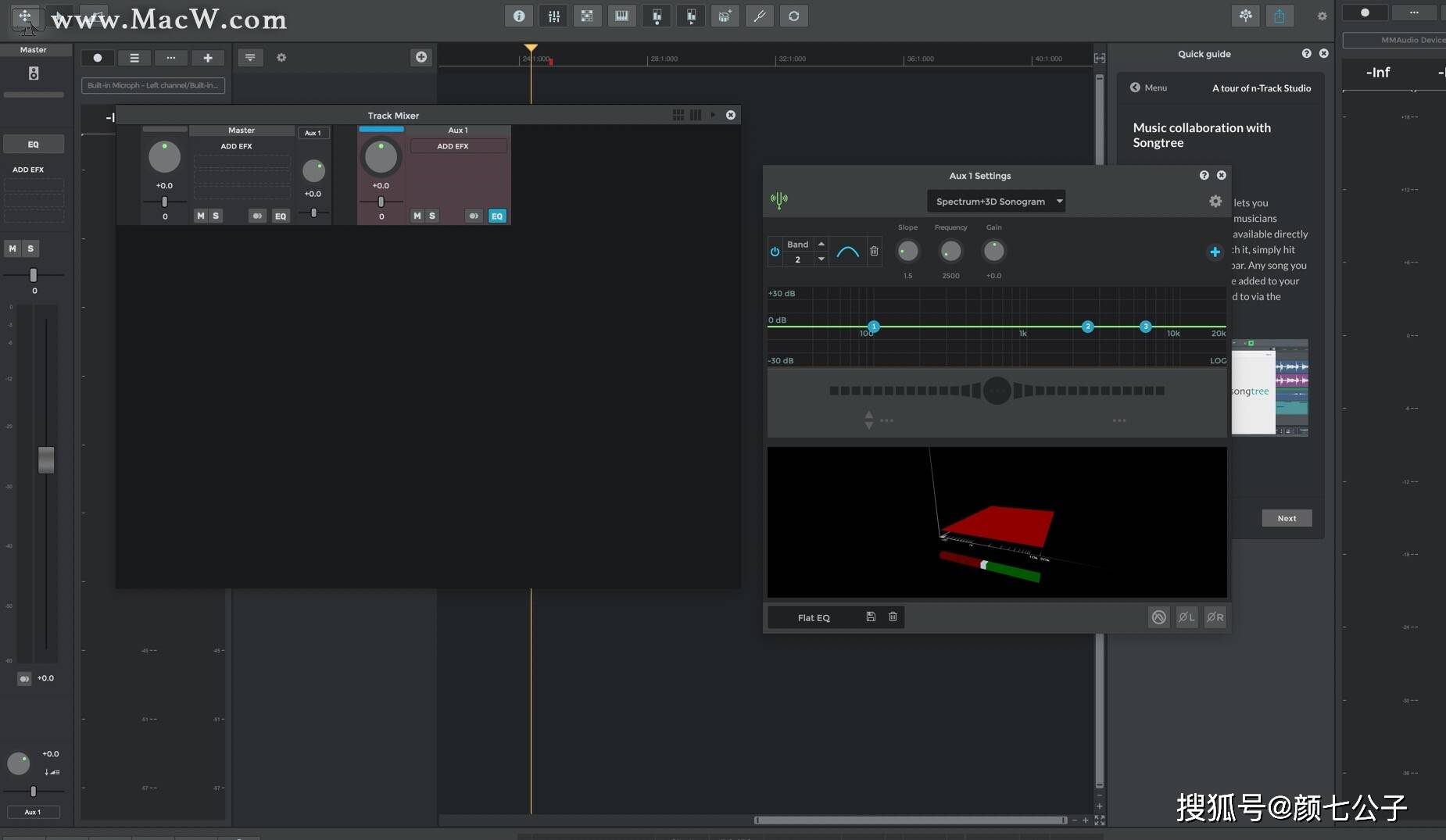Adjust the left master volume fader
The image size is (1446, 840).
pyautogui.click(x=46, y=459)
